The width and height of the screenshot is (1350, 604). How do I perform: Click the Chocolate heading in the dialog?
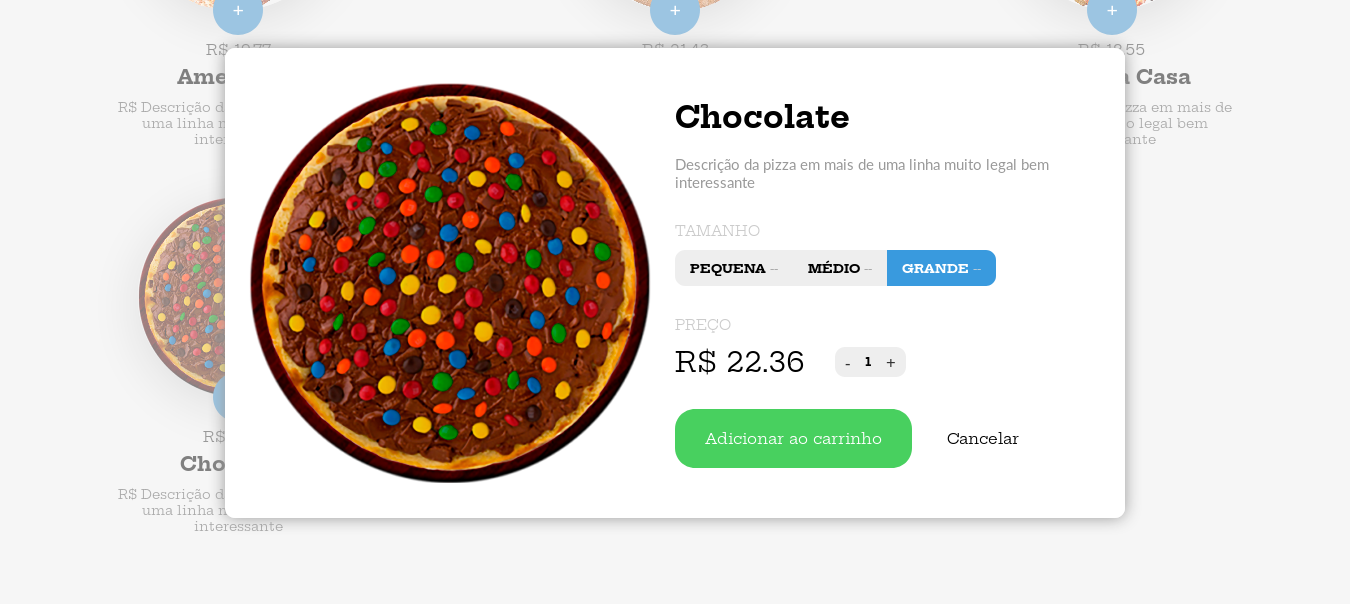click(x=762, y=117)
